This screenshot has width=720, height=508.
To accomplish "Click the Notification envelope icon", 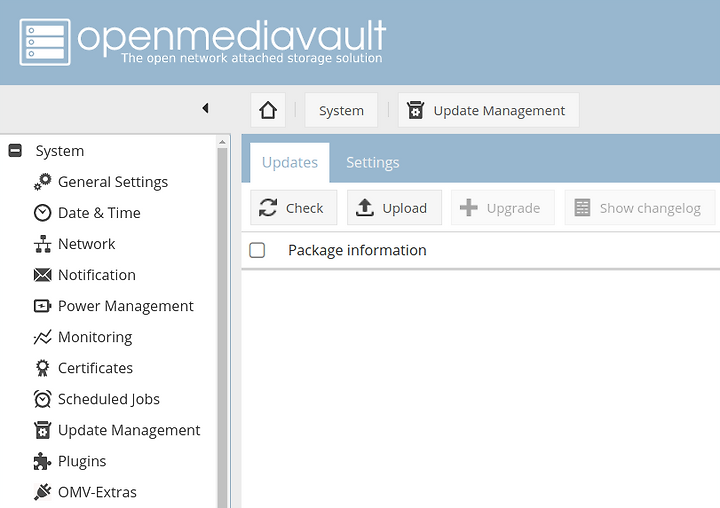I will point(43,275).
